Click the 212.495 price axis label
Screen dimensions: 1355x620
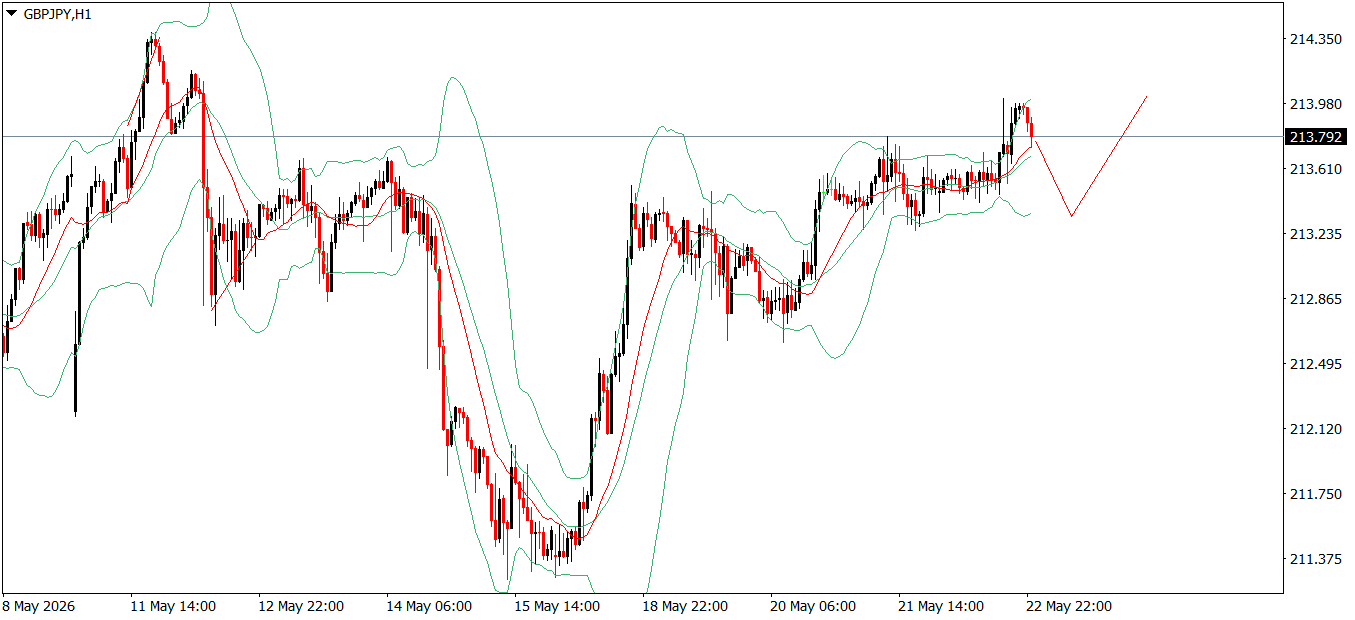click(x=1316, y=364)
